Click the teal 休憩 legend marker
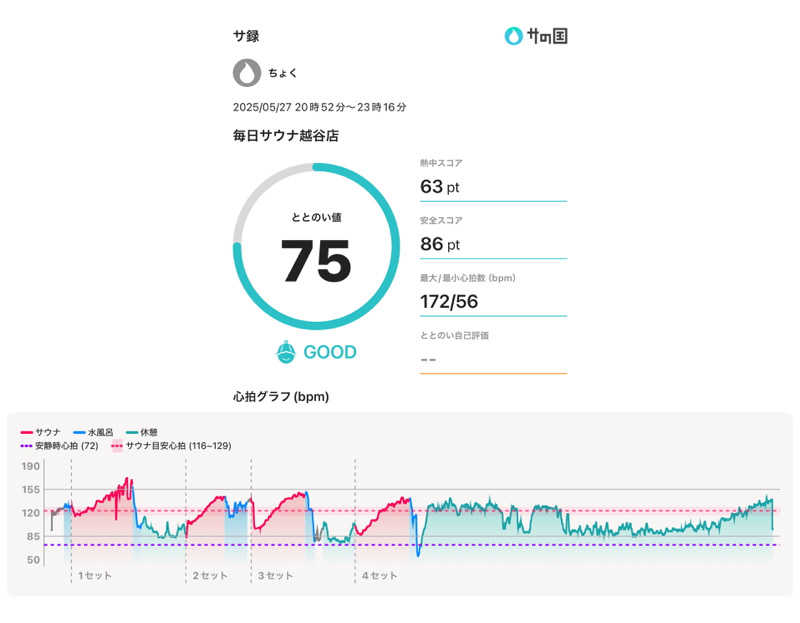 click(x=133, y=432)
